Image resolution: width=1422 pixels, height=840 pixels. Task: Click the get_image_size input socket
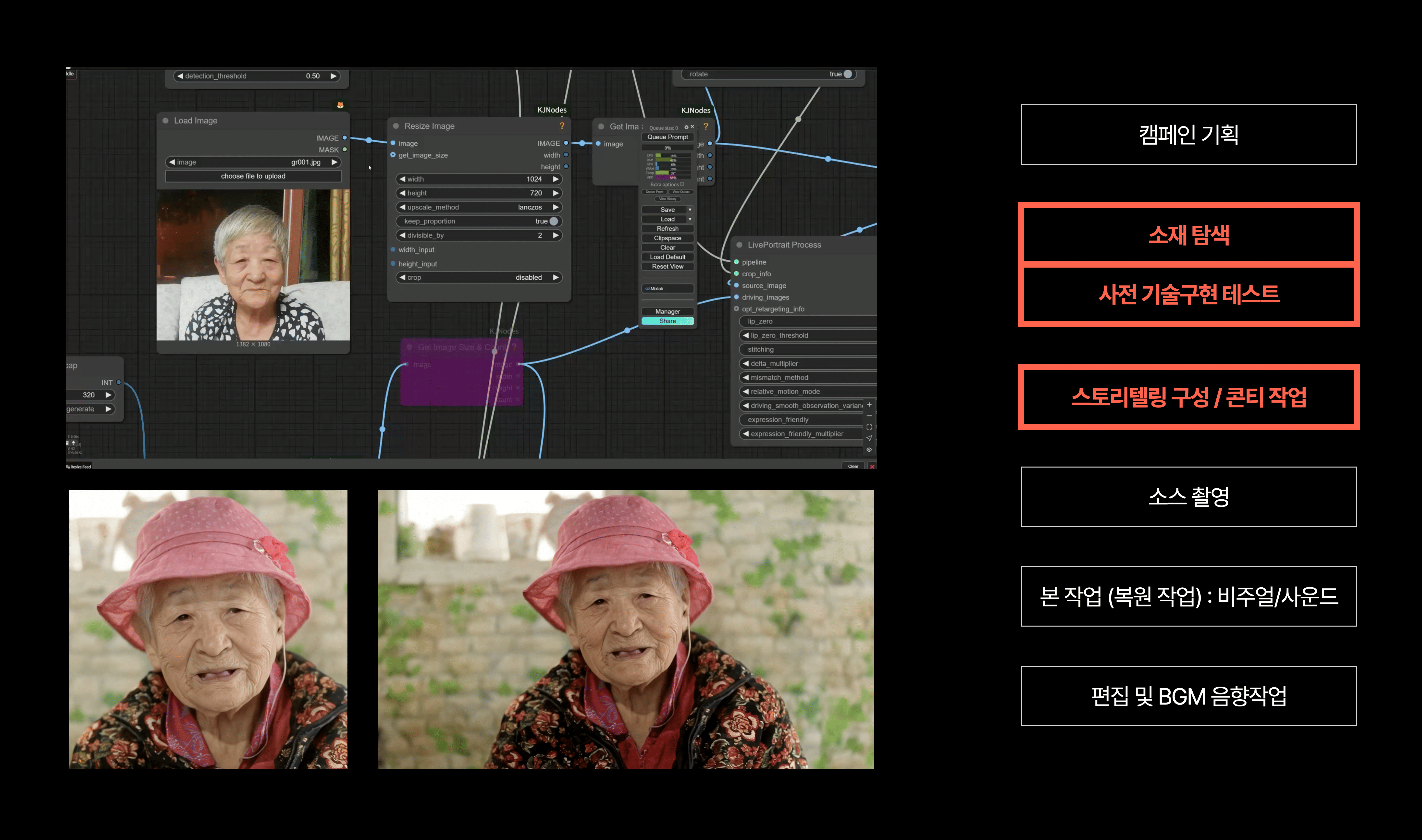tap(393, 155)
